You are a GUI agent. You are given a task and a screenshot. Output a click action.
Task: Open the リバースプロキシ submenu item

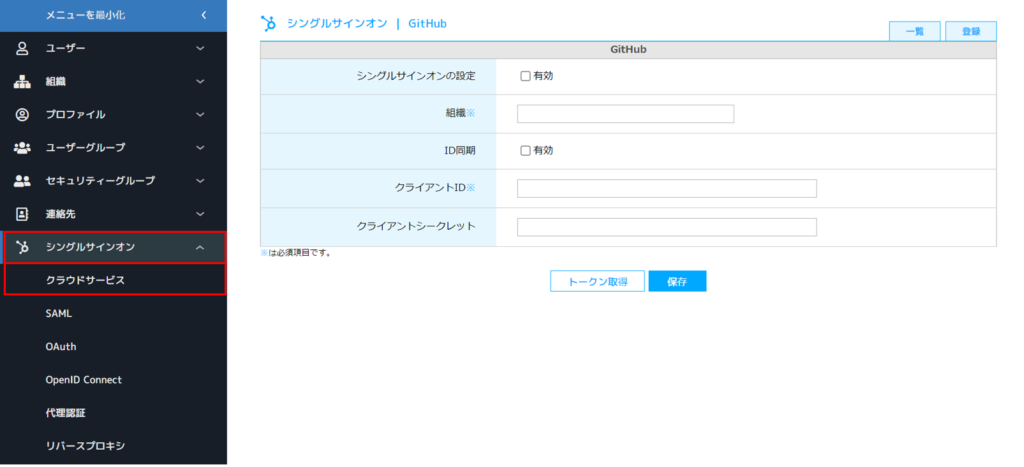coord(114,446)
